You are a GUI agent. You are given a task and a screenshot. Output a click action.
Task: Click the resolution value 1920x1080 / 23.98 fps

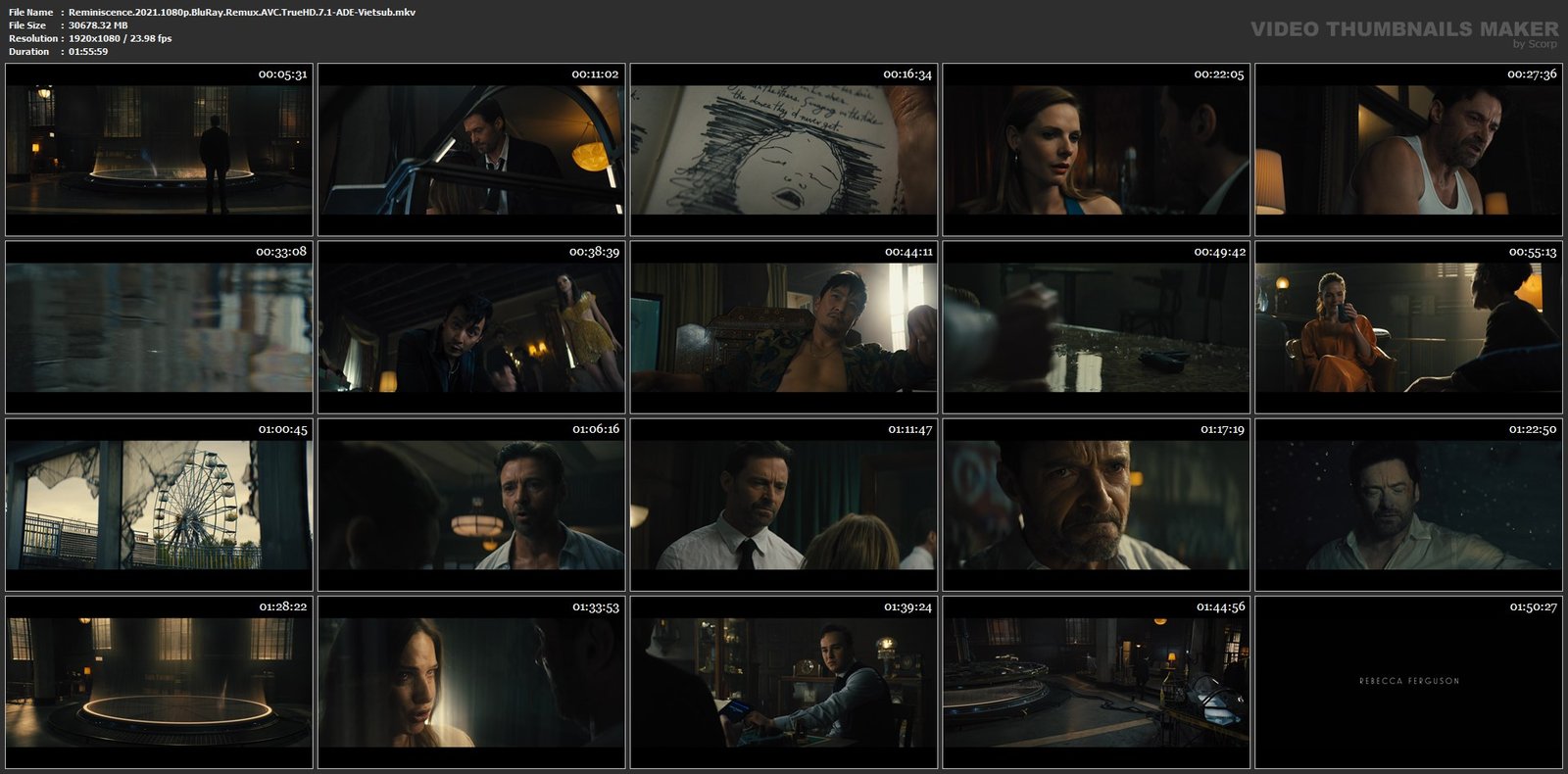120,38
